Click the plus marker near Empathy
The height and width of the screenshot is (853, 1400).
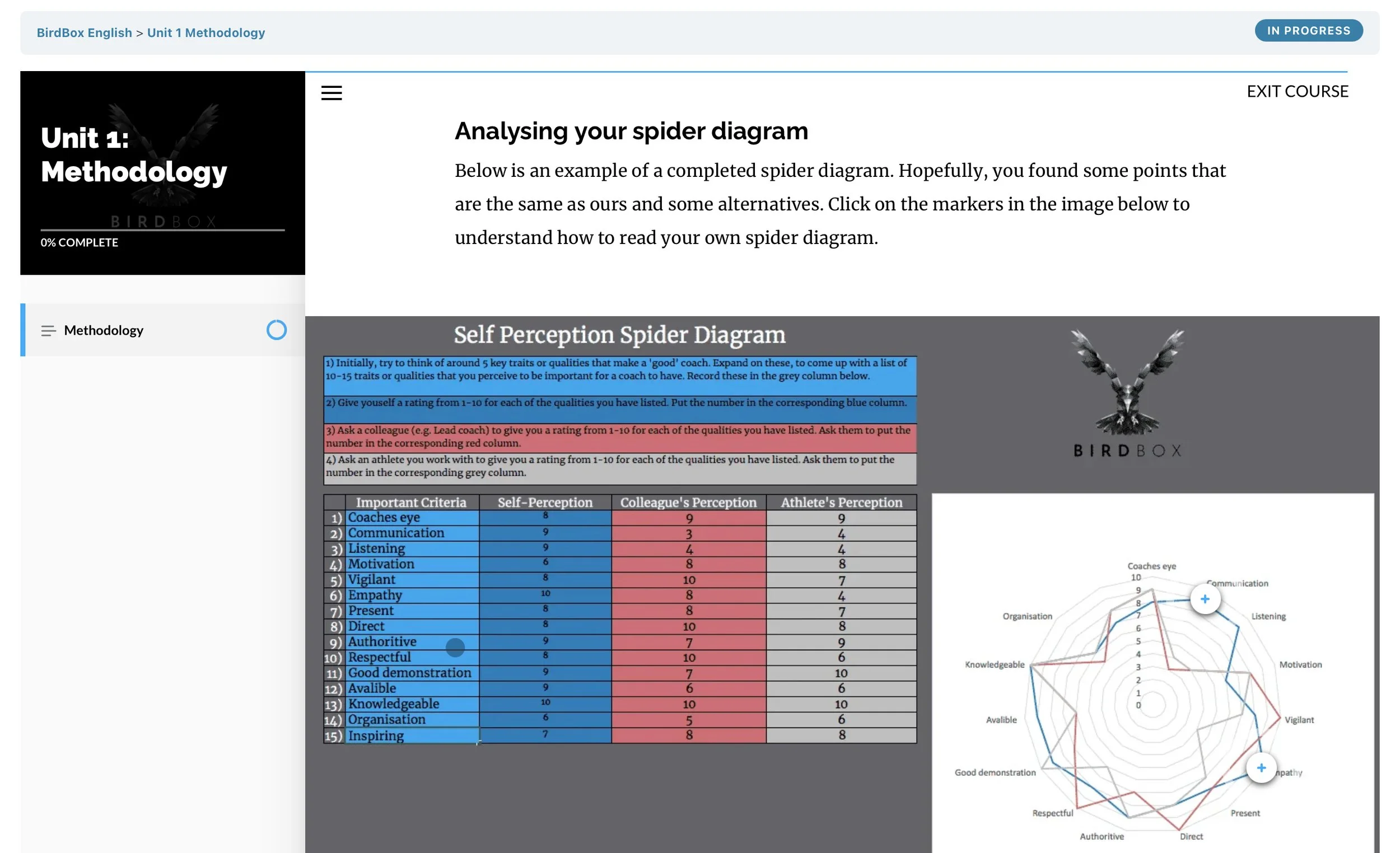[1261, 768]
